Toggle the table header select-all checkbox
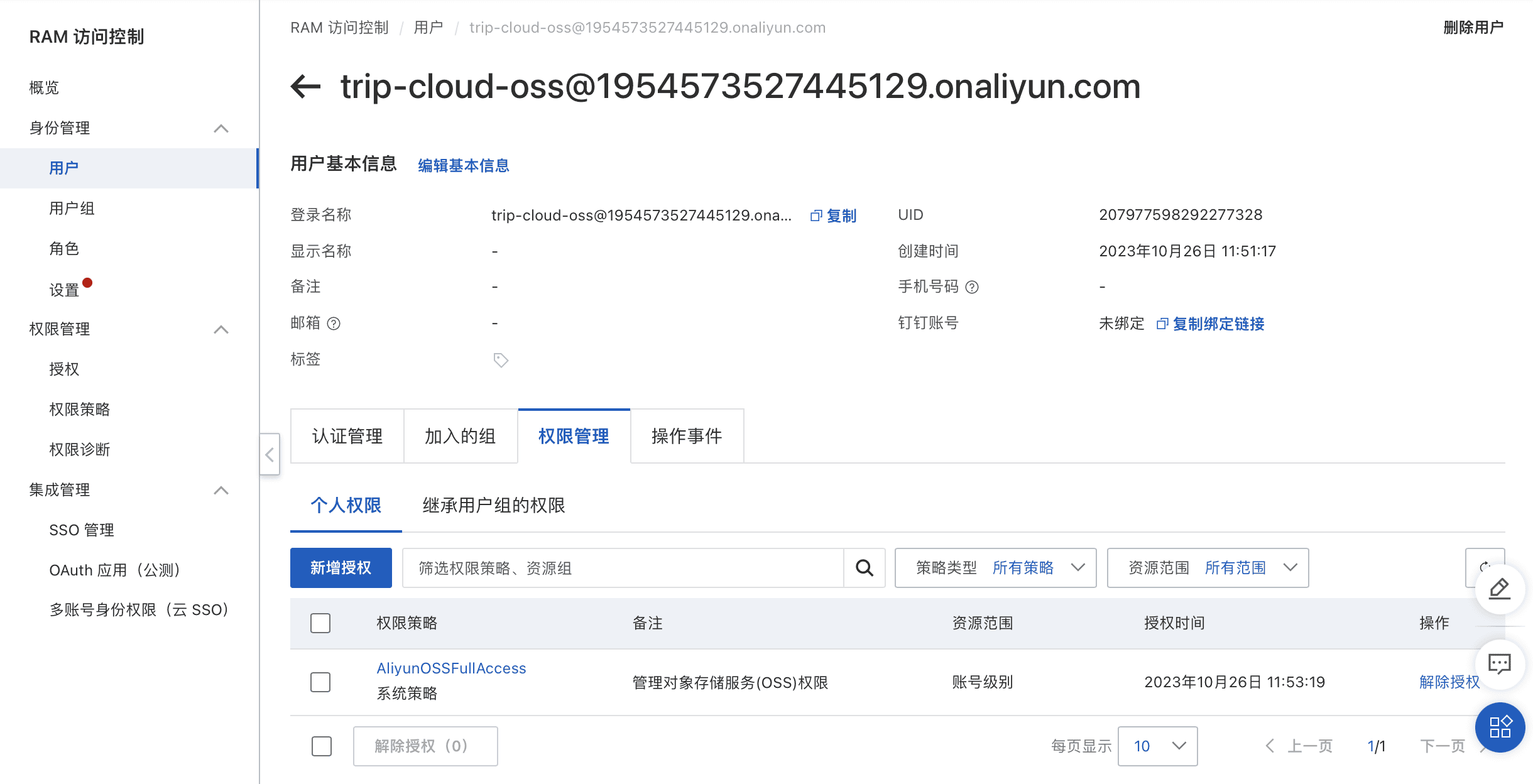This screenshot has width=1533, height=784. point(320,623)
